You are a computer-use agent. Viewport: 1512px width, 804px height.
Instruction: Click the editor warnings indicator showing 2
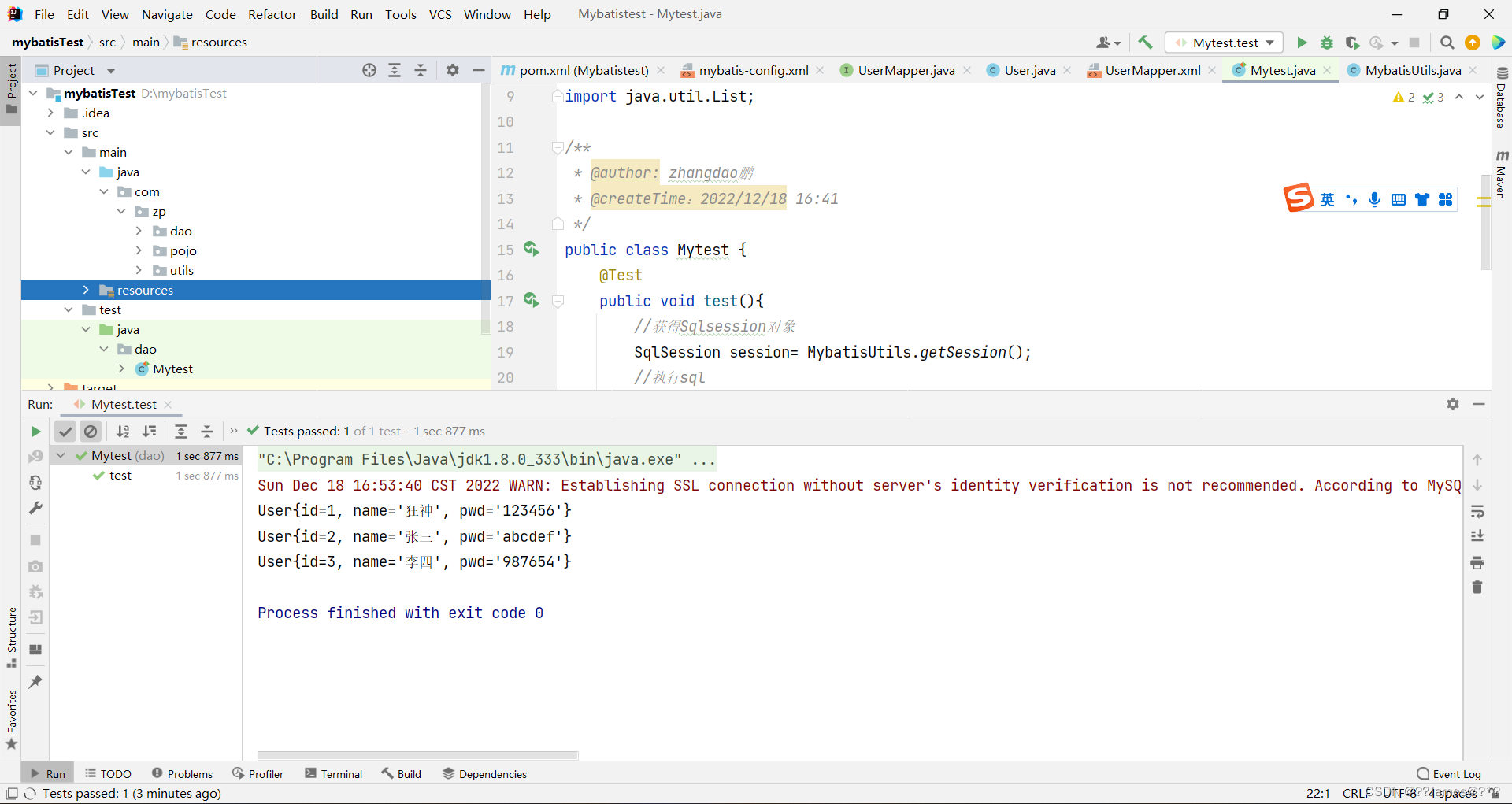(x=1404, y=97)
